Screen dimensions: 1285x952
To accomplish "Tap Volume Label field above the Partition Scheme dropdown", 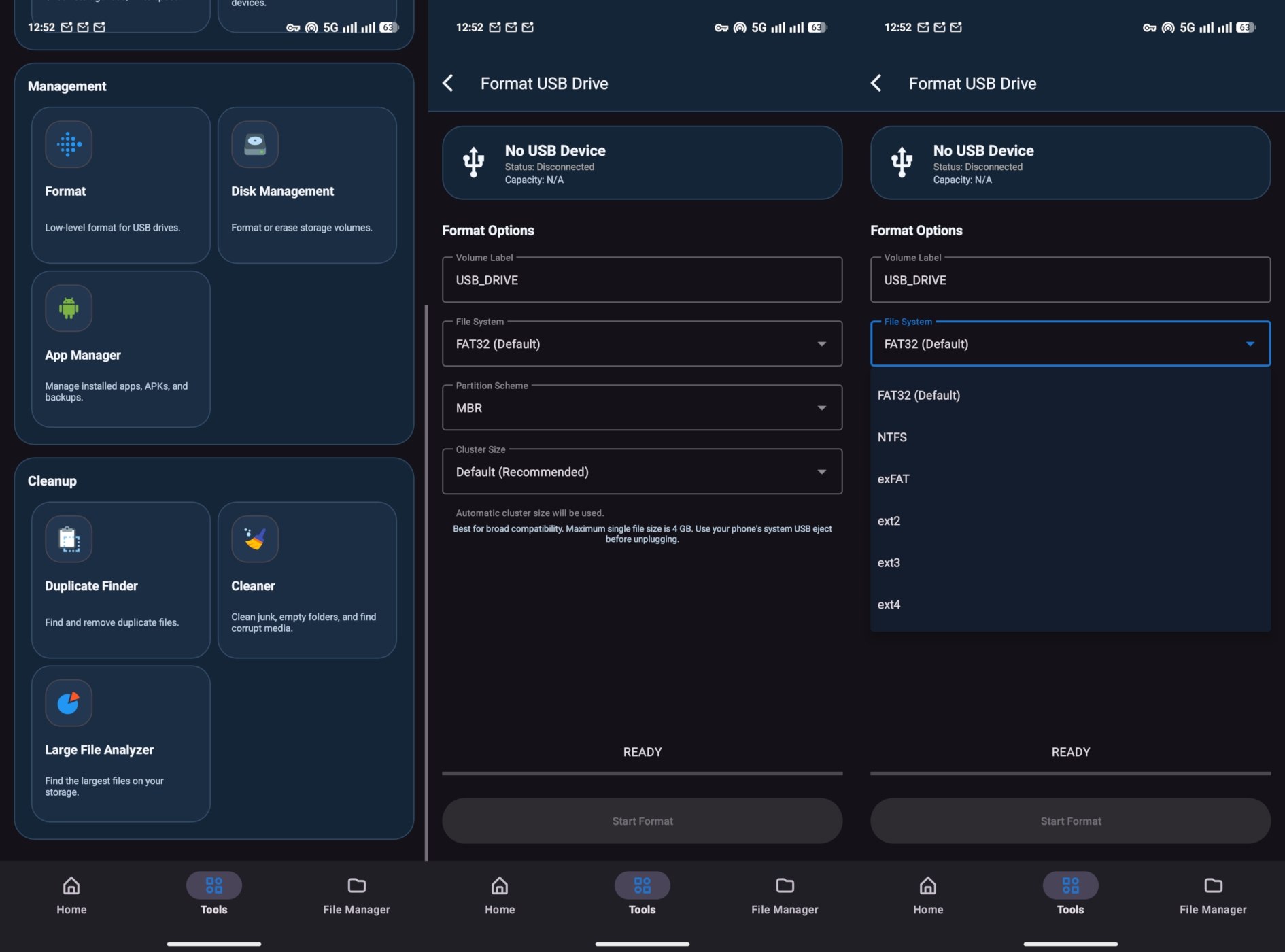I will click(642, 280).
